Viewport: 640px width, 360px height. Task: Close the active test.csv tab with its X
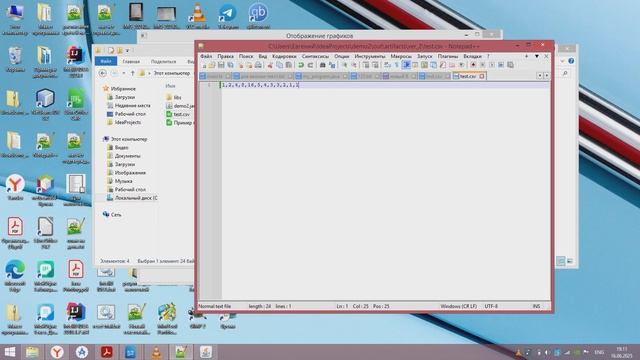(482, 76)
